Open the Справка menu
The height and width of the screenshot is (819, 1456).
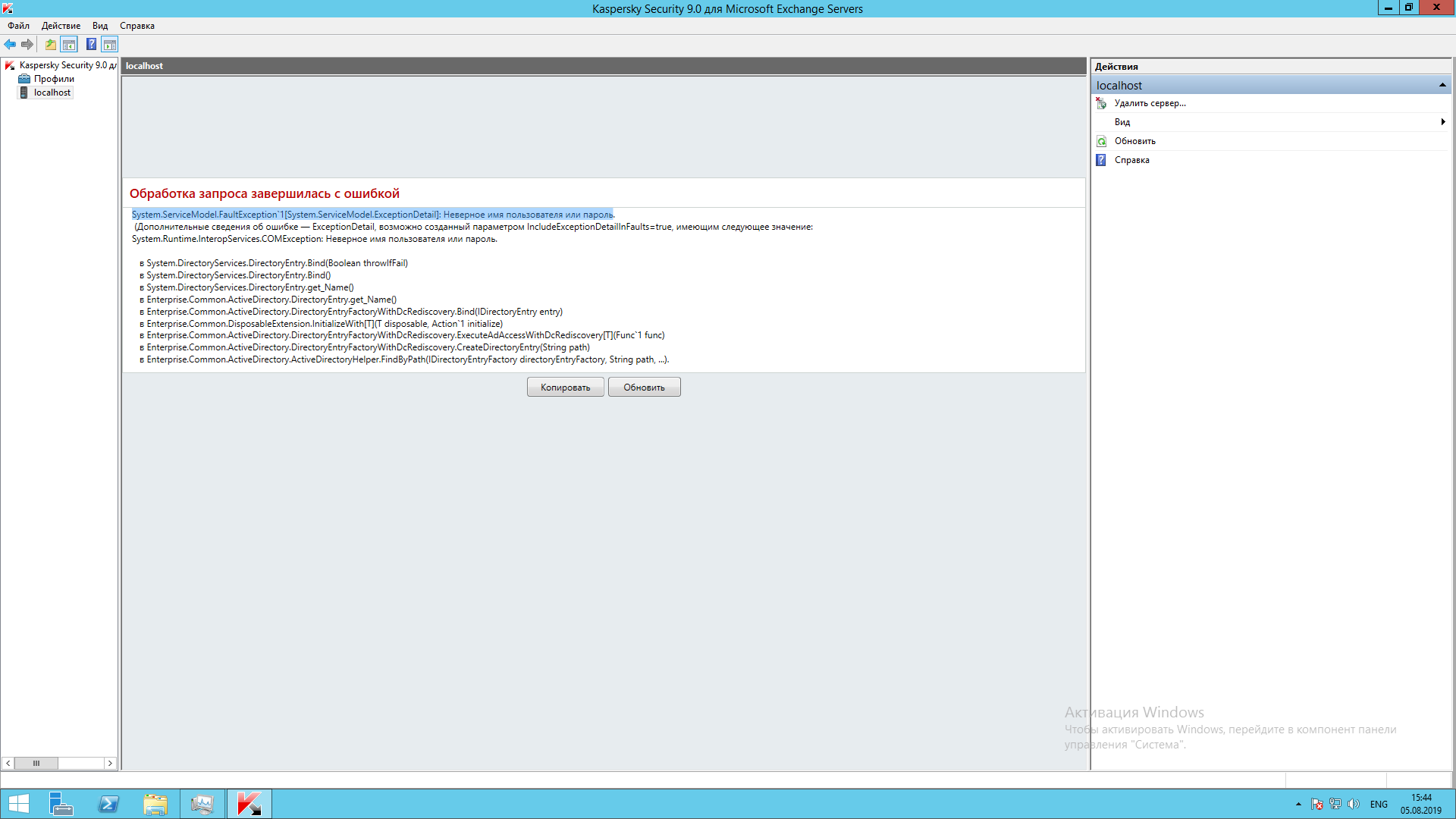136,26
